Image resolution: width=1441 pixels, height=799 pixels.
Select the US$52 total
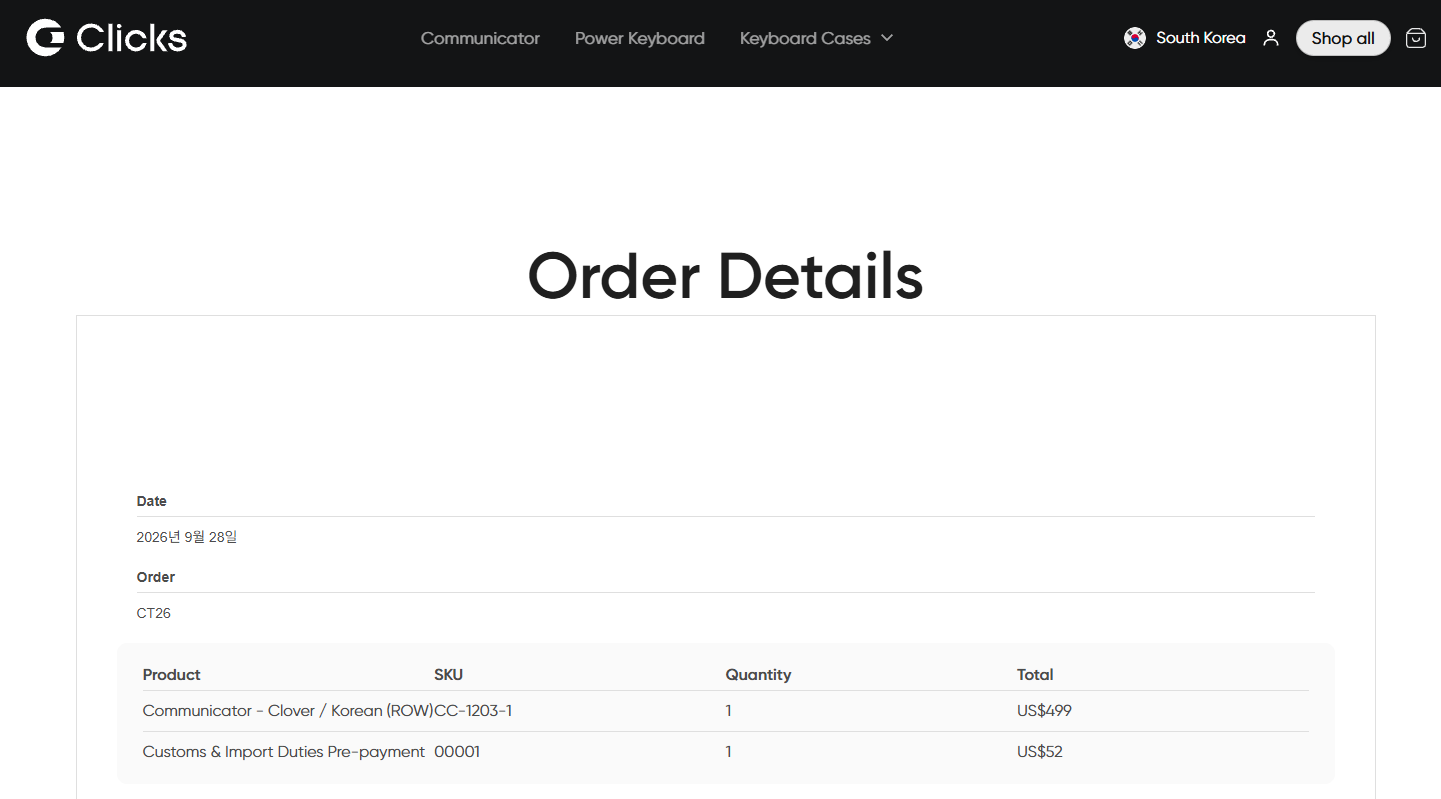point(1040,752)
